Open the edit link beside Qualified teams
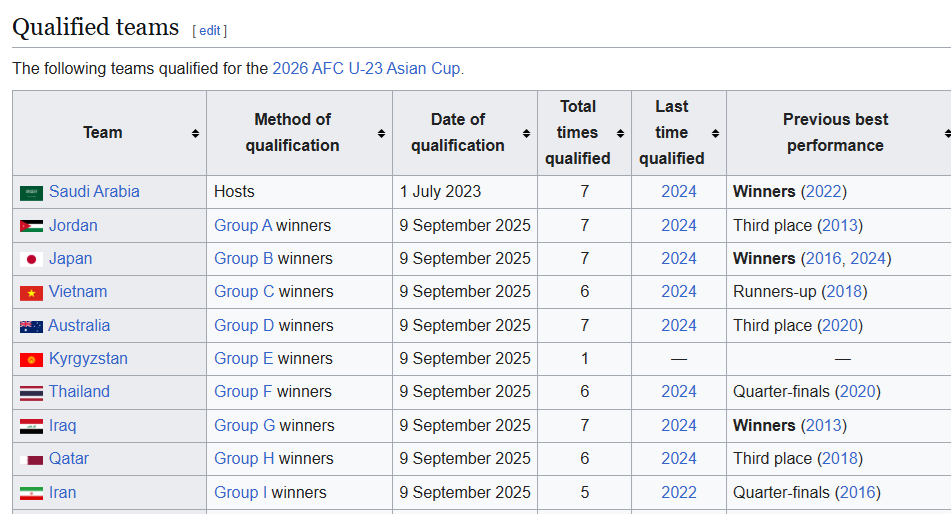This screenshot has height=514, width=951. pyautogui.click(x=210, y=30)
